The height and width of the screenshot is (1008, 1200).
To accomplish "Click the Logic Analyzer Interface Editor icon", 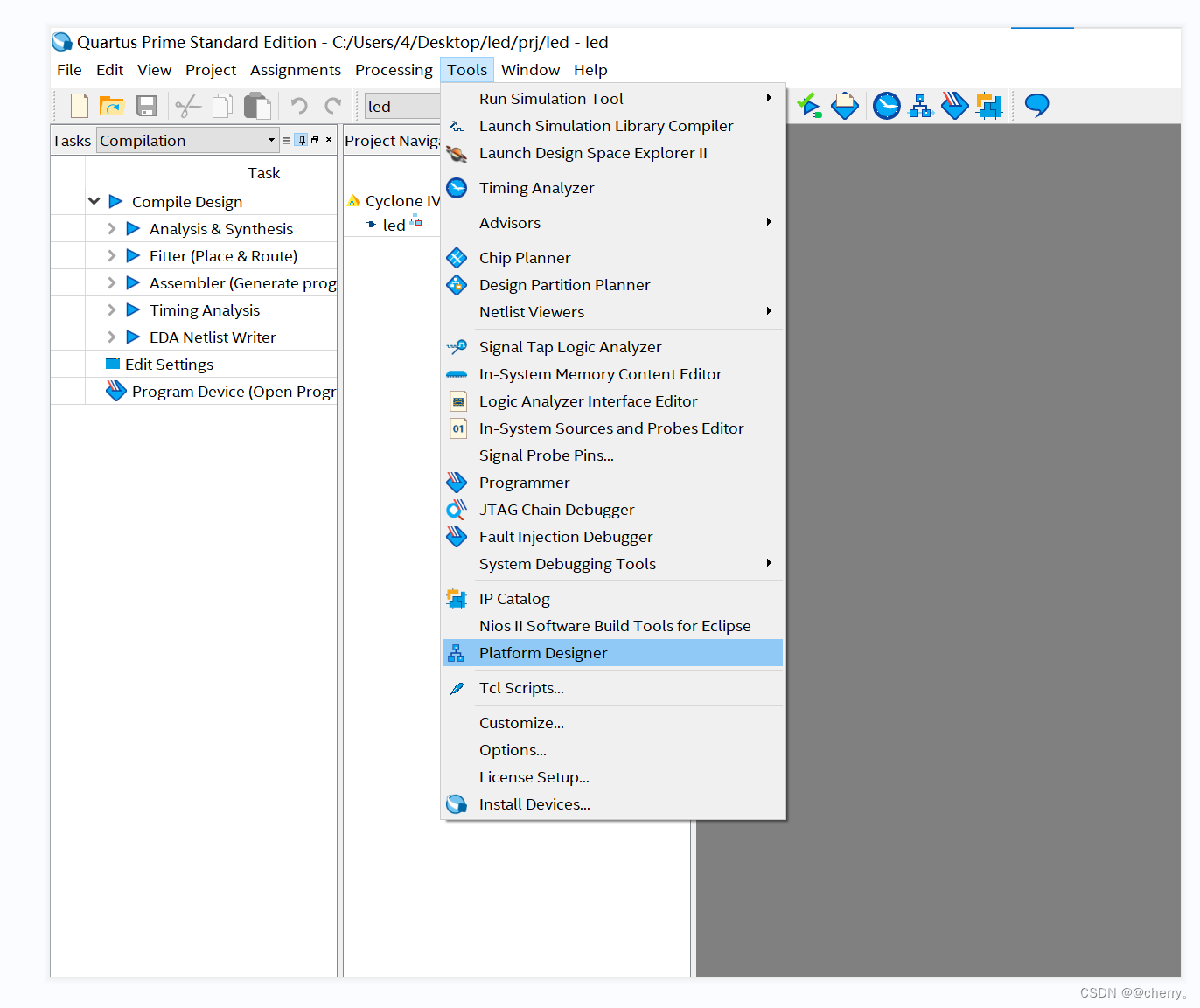I will [x=458, y=401].
